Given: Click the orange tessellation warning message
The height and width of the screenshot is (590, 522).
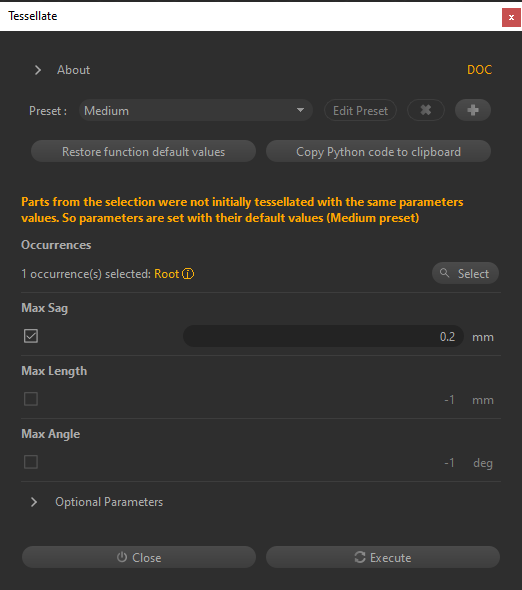Looking at the screenshot, I should pyautogui.click(x=242, y=210).
